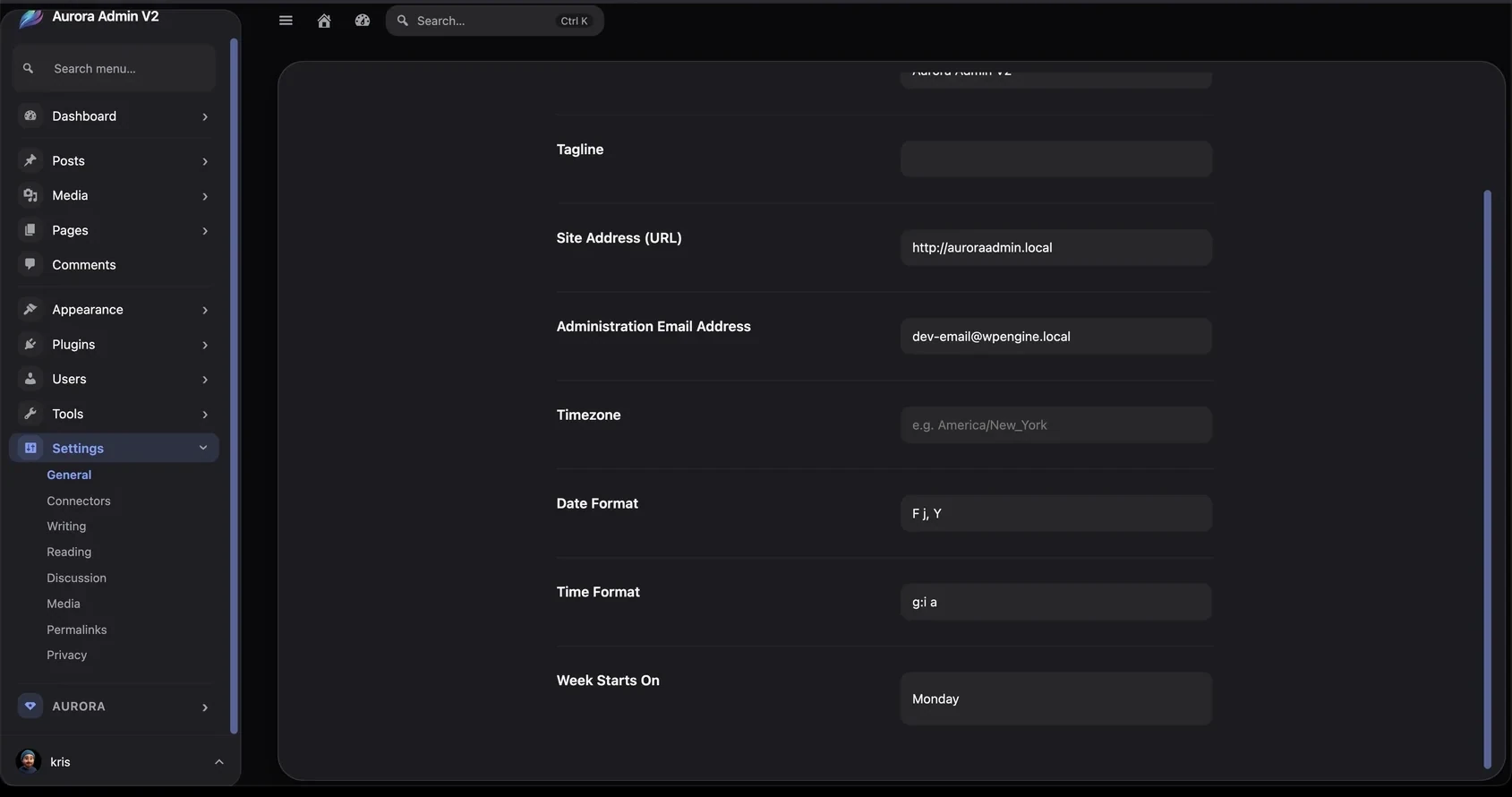
Task: Click the Media sidebar icon
Action: tap(30, 195)
